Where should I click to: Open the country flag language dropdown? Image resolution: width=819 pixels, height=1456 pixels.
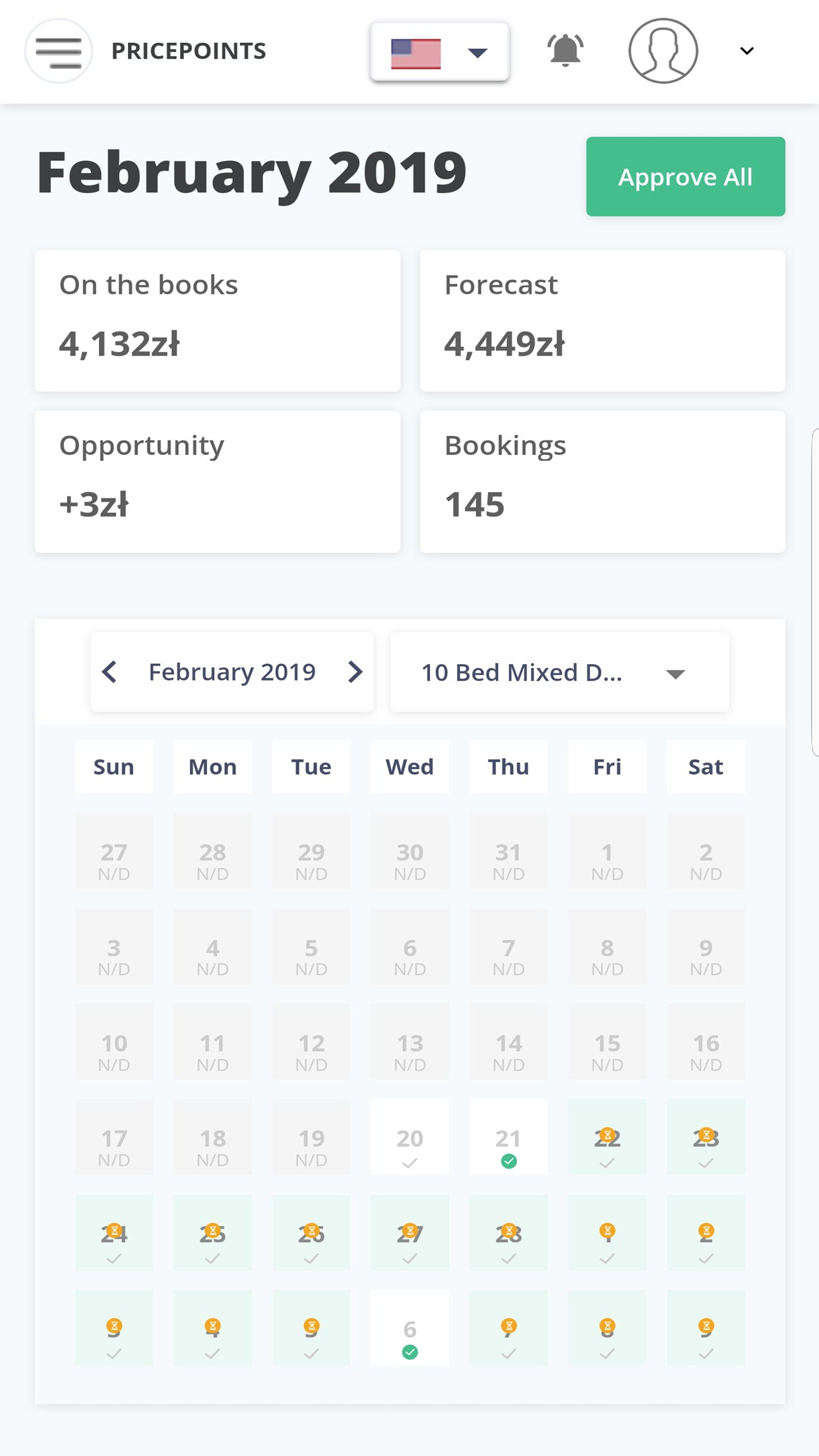click(x=440, y=51)
